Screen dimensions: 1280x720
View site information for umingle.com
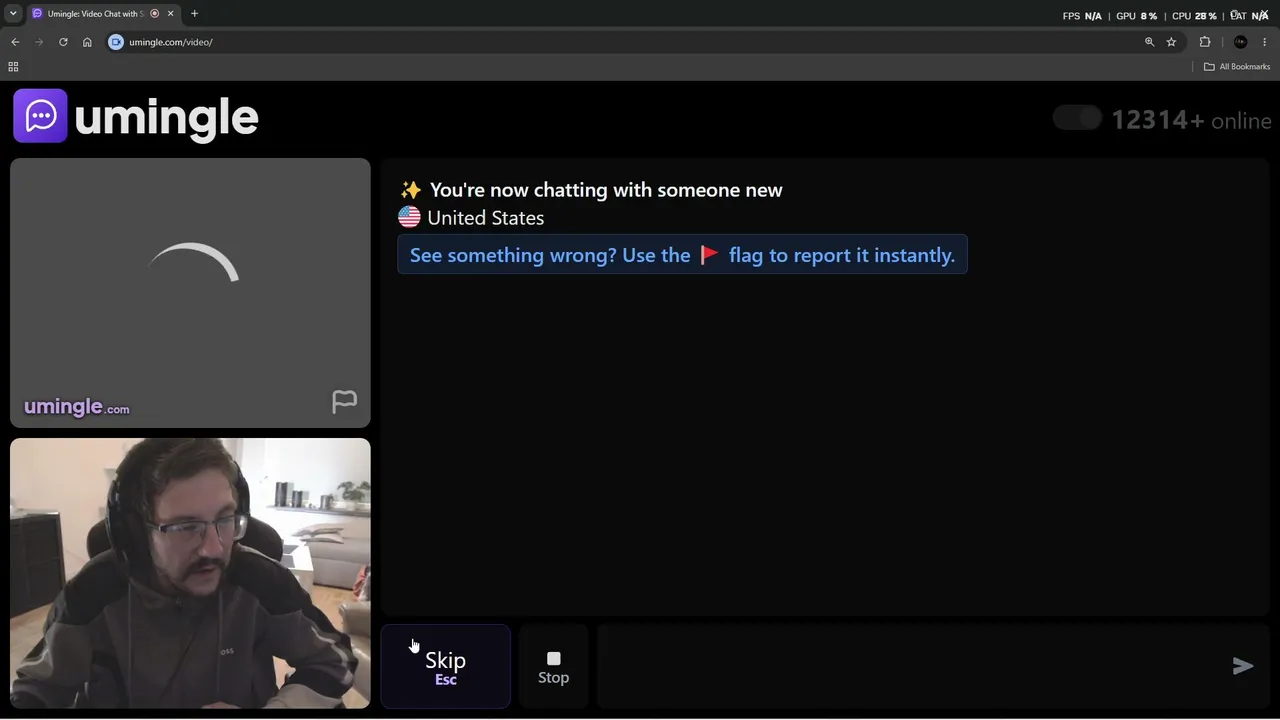click(116, 42)
